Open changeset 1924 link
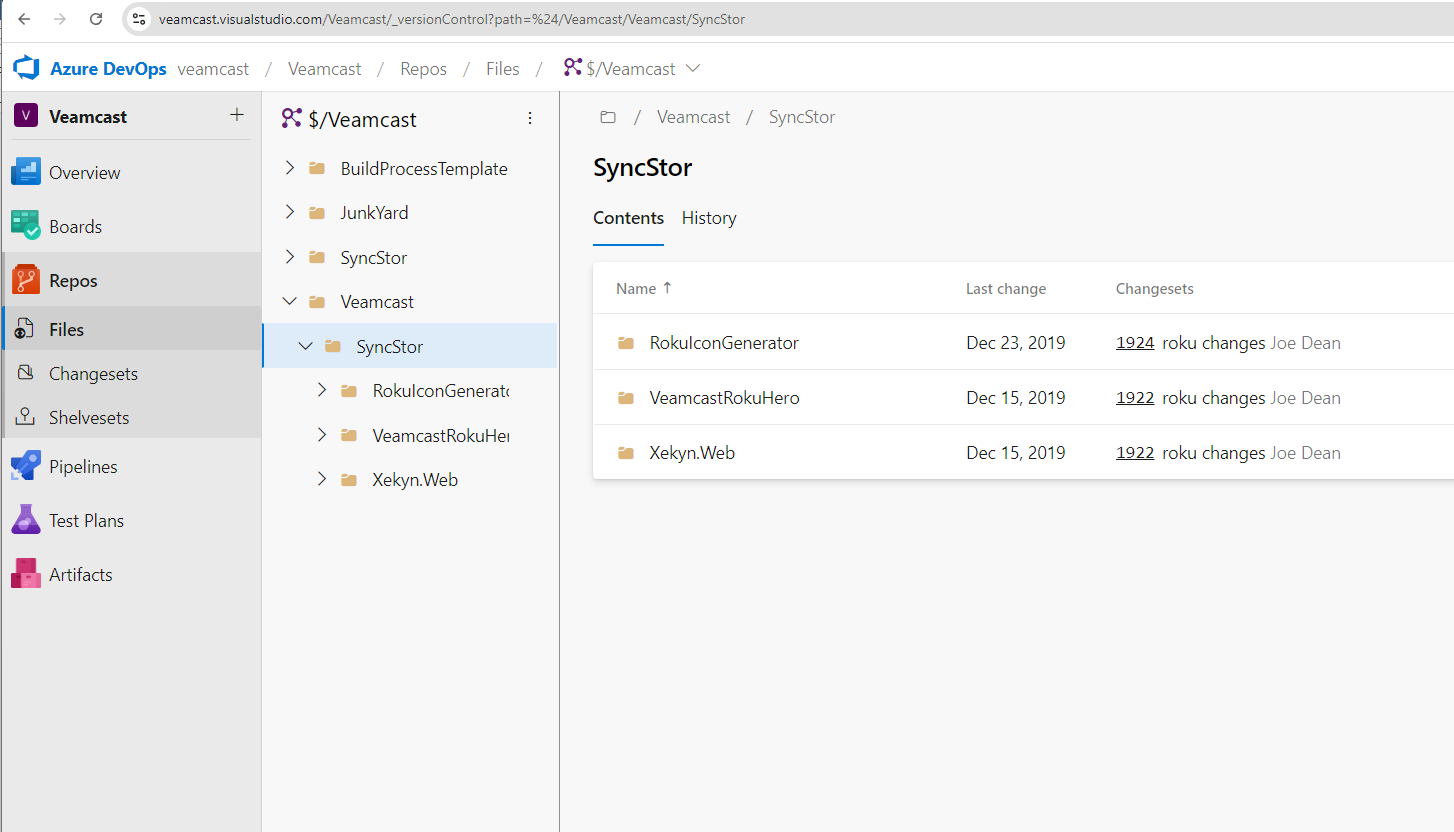 (1135, 343)
